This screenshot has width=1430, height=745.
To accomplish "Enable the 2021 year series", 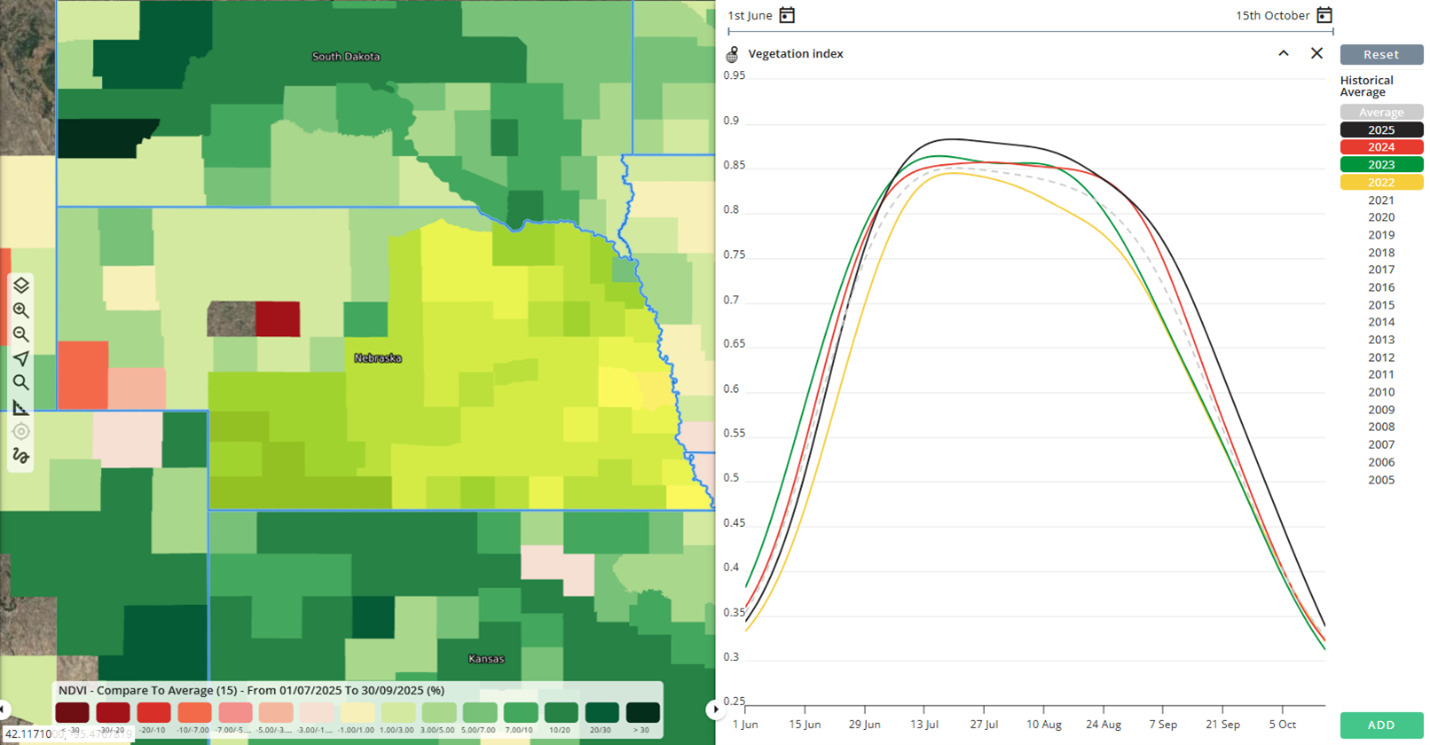I will pyautogui.click(x=1381, y=199).
